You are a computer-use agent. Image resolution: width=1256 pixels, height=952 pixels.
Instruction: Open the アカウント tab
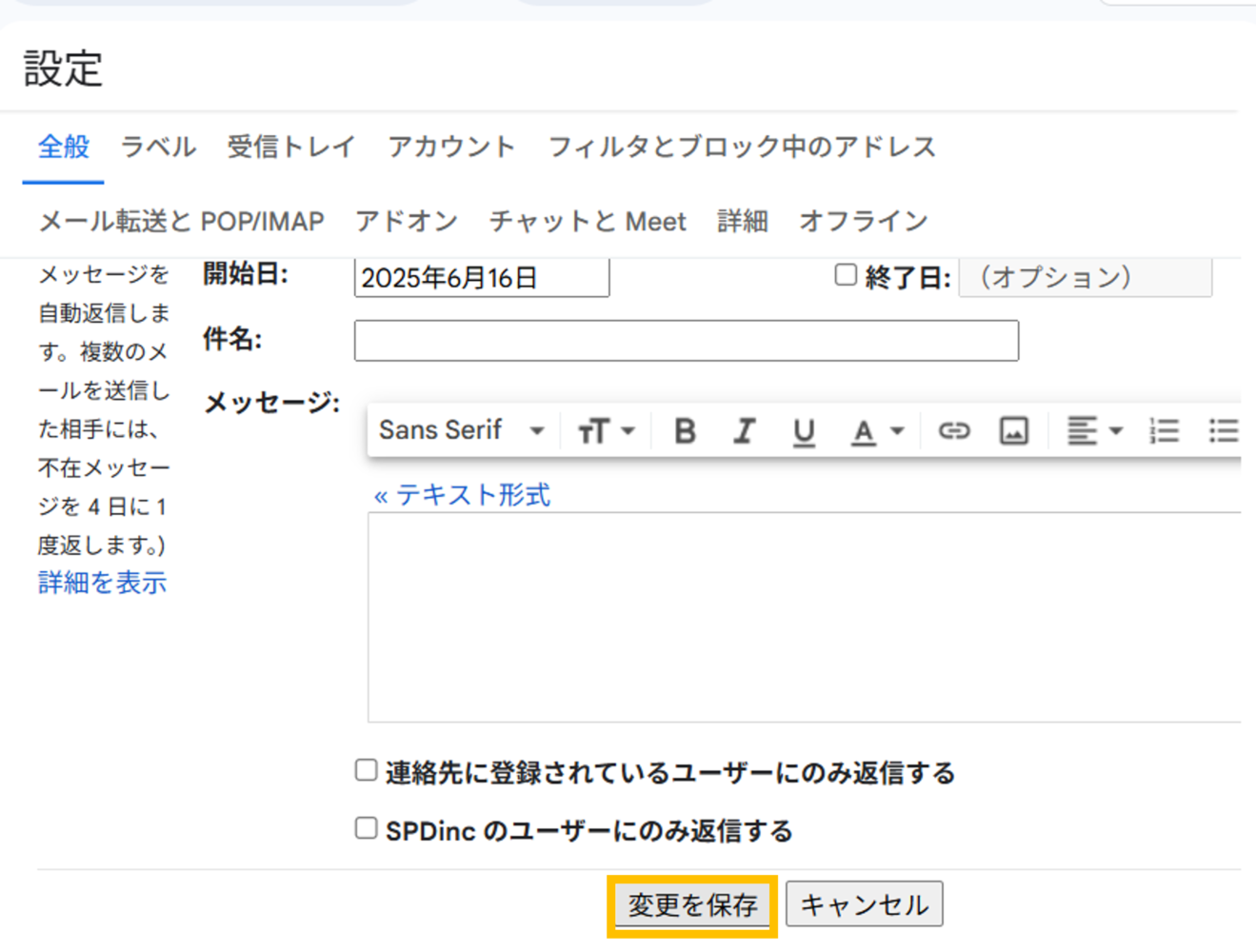point(451,147)
